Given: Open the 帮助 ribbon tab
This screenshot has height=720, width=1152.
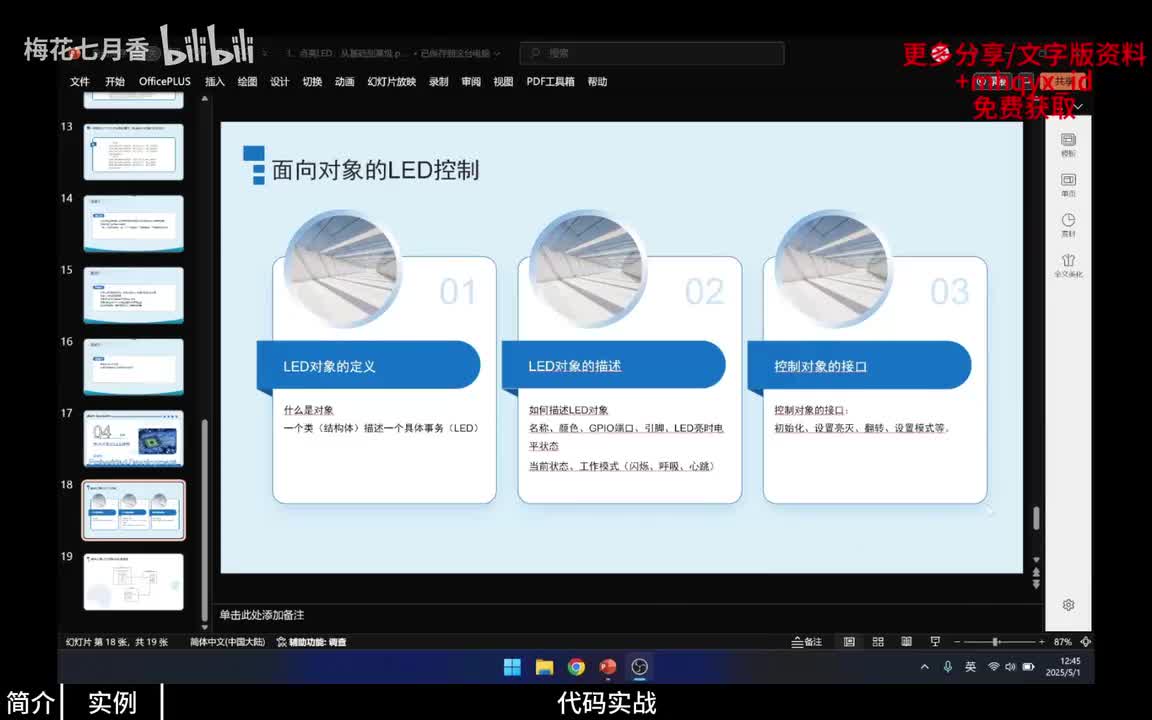Looking at the screenshot, I should click(597, 82).
